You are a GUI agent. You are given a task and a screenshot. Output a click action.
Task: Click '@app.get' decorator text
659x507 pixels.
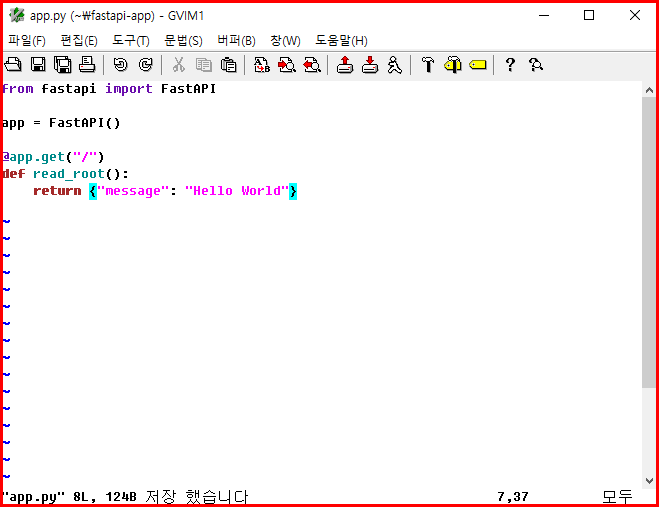click(x=34, y=157)
